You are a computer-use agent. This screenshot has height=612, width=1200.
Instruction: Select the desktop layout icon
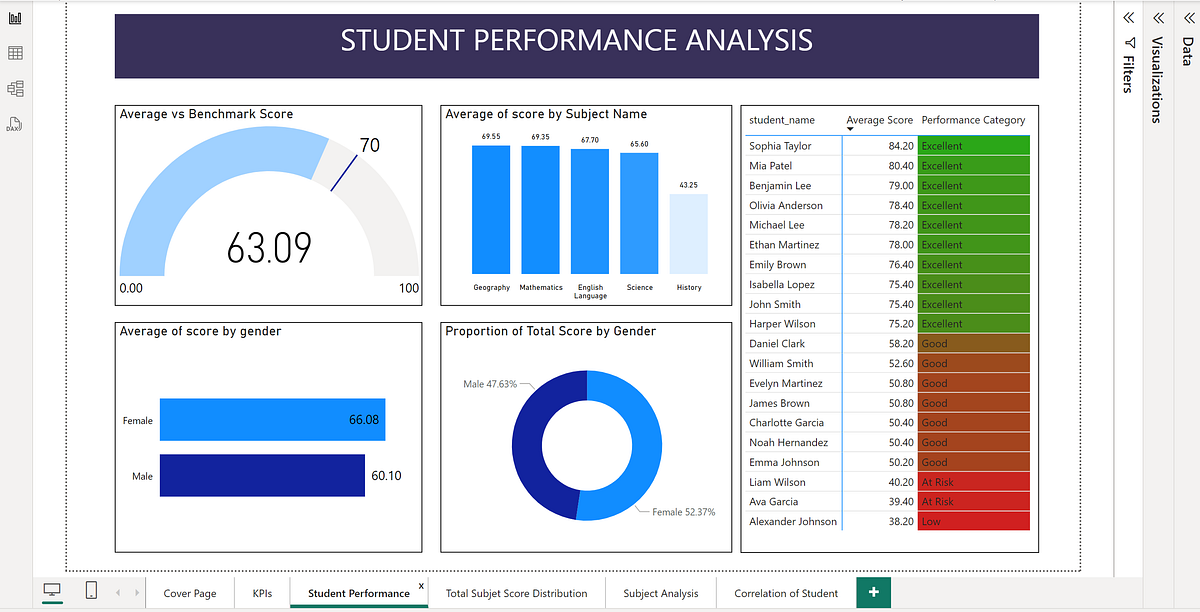(x=52, y=591)
